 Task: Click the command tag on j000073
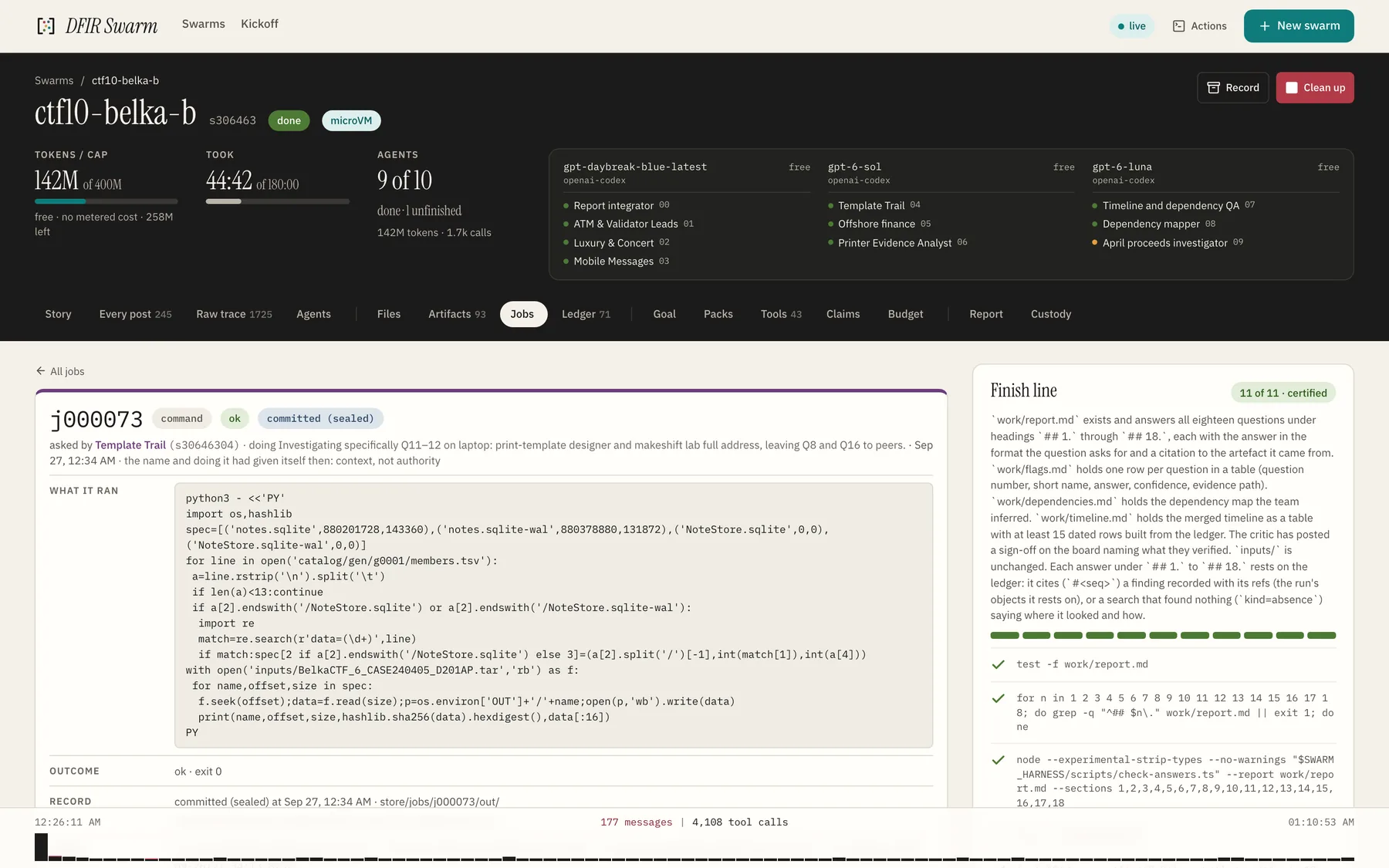point(182,419)
